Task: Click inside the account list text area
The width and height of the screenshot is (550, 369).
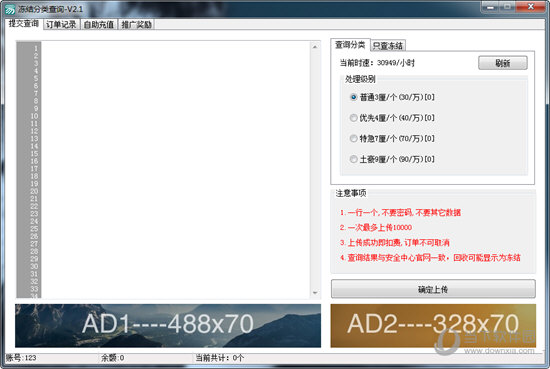Action: coord(175,170)
